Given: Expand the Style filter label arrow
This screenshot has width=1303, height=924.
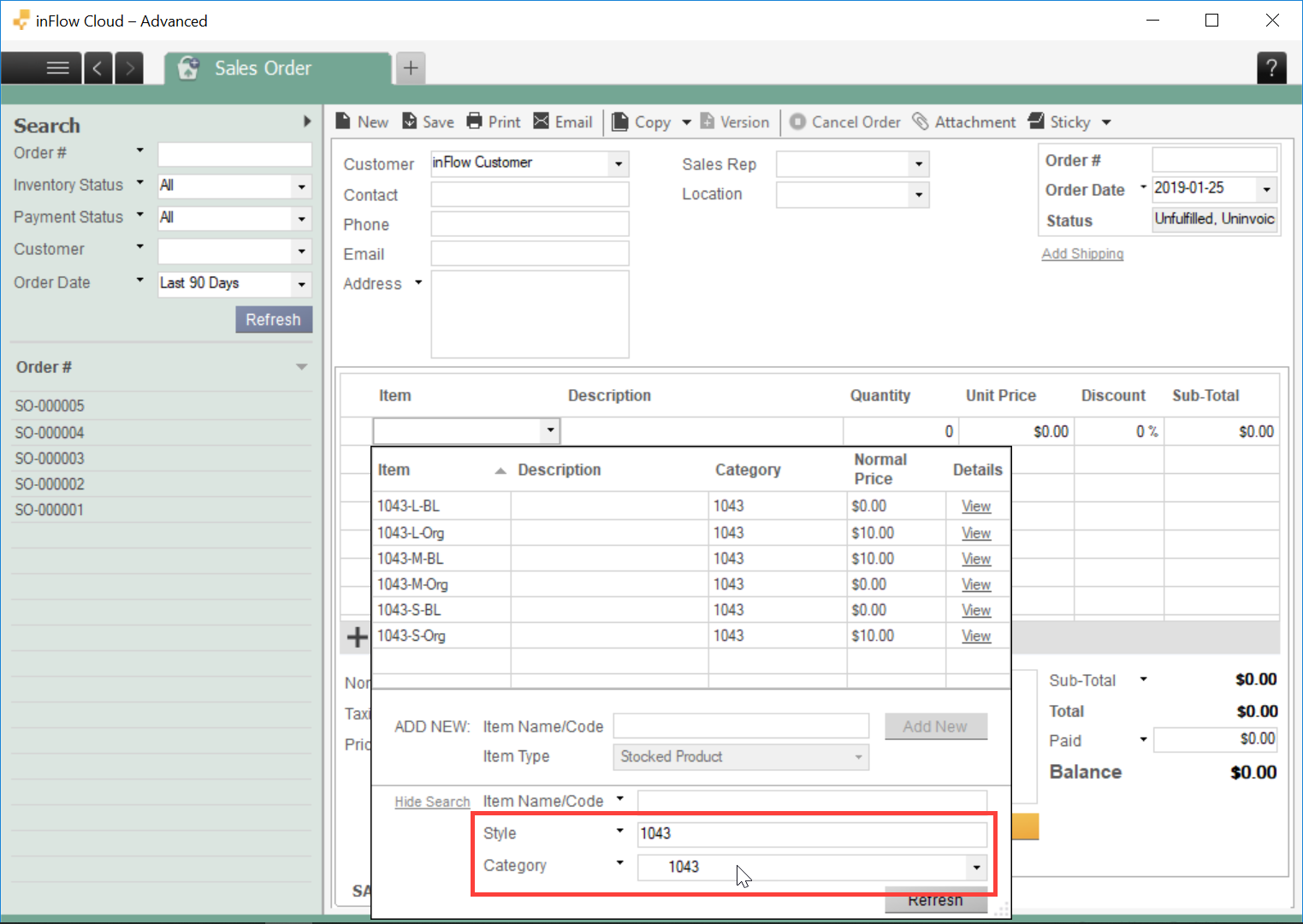Looking at the screenshot, I should point(620,831).
